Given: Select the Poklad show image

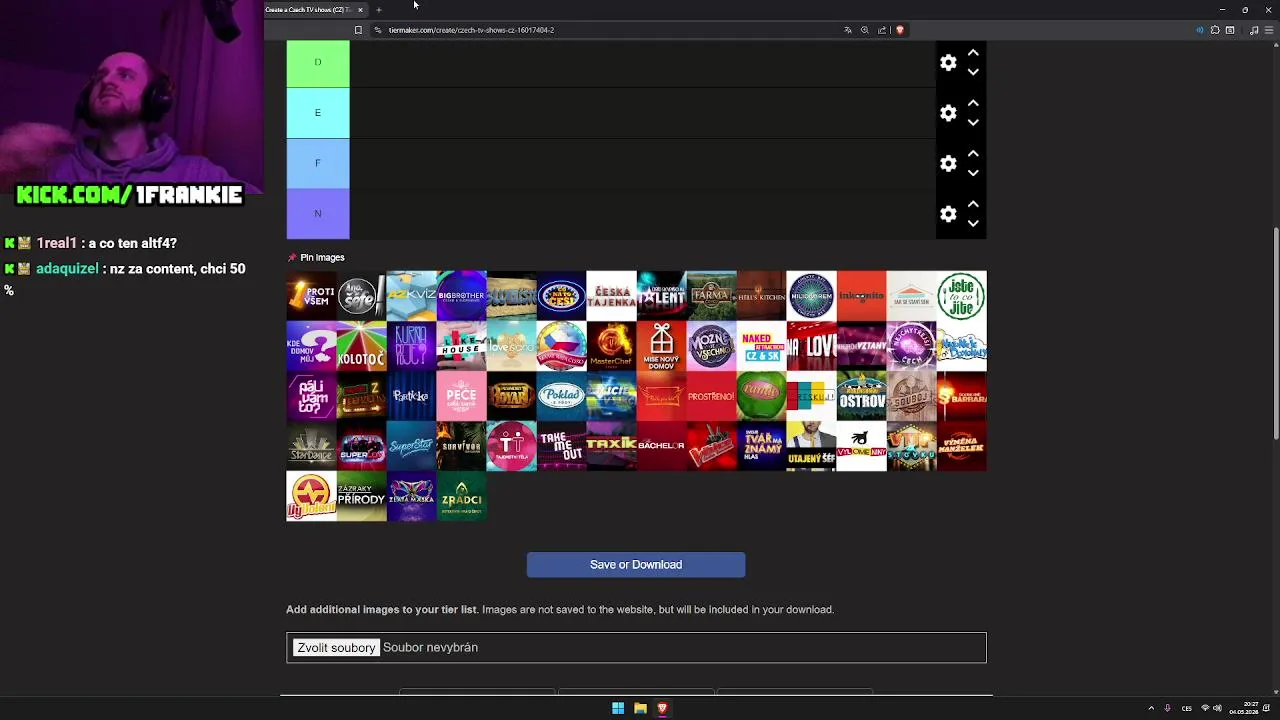Looking at the screenshot, I should click(561, 396).
